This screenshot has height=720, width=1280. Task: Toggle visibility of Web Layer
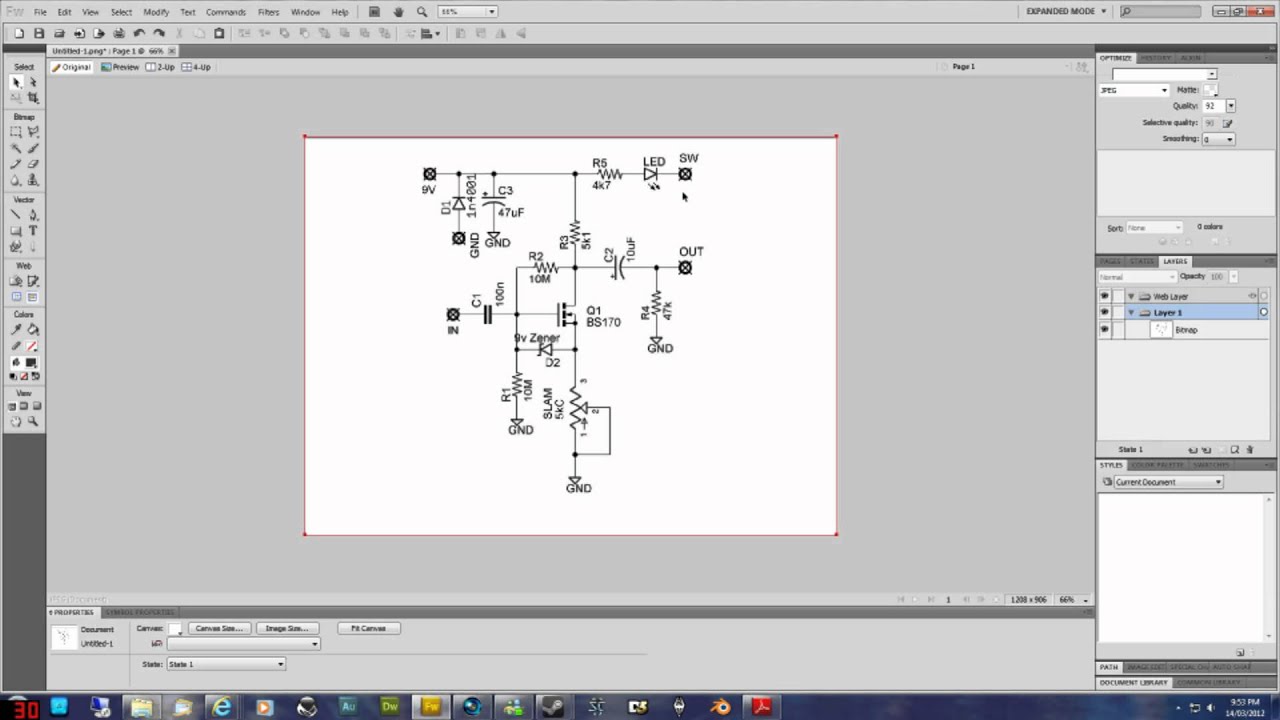pos(1104,296)
